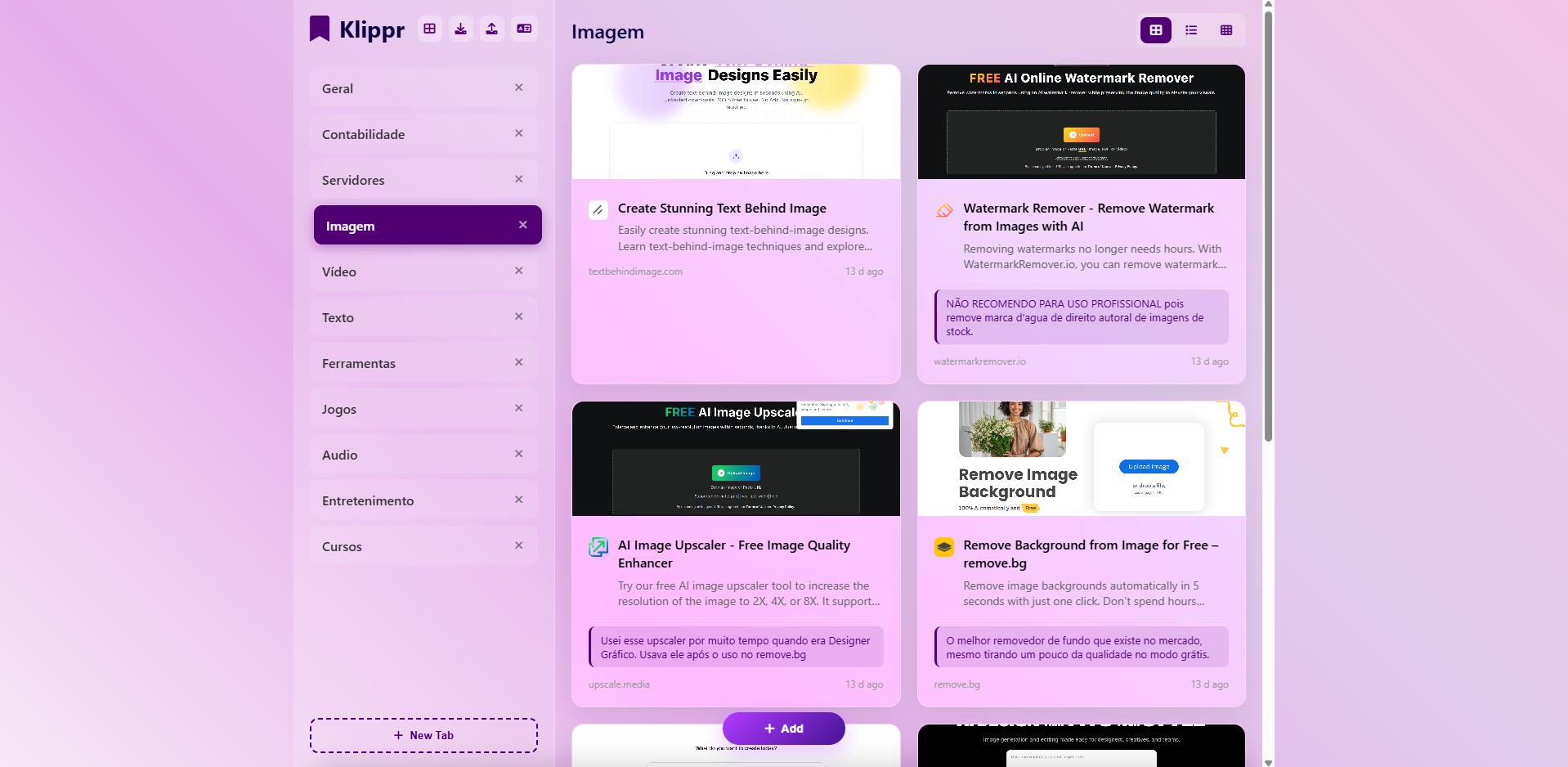Open the textbehindimage.com link
The height and width of the screenshot is (767, 1568).
(x=635, y=271)
